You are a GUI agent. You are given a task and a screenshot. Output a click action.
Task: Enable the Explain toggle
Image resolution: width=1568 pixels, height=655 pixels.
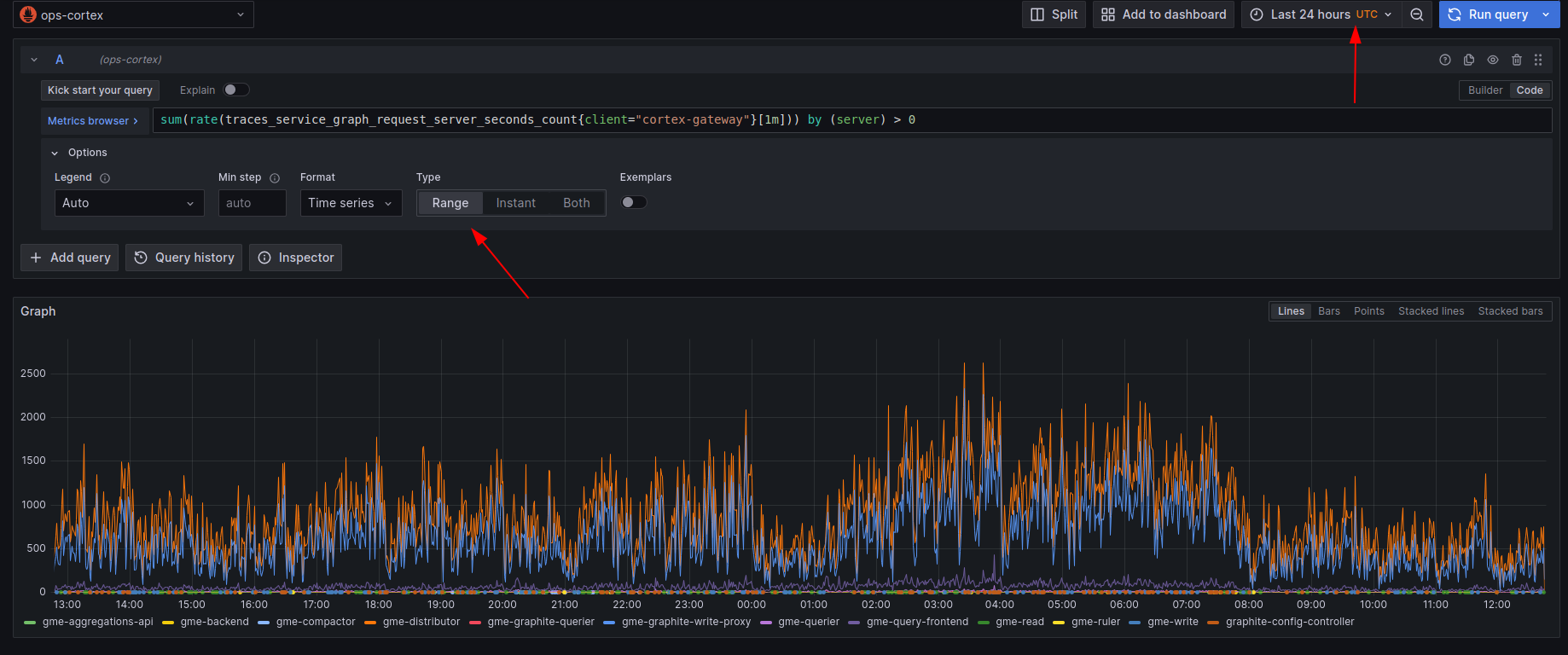tap(235, 90)
